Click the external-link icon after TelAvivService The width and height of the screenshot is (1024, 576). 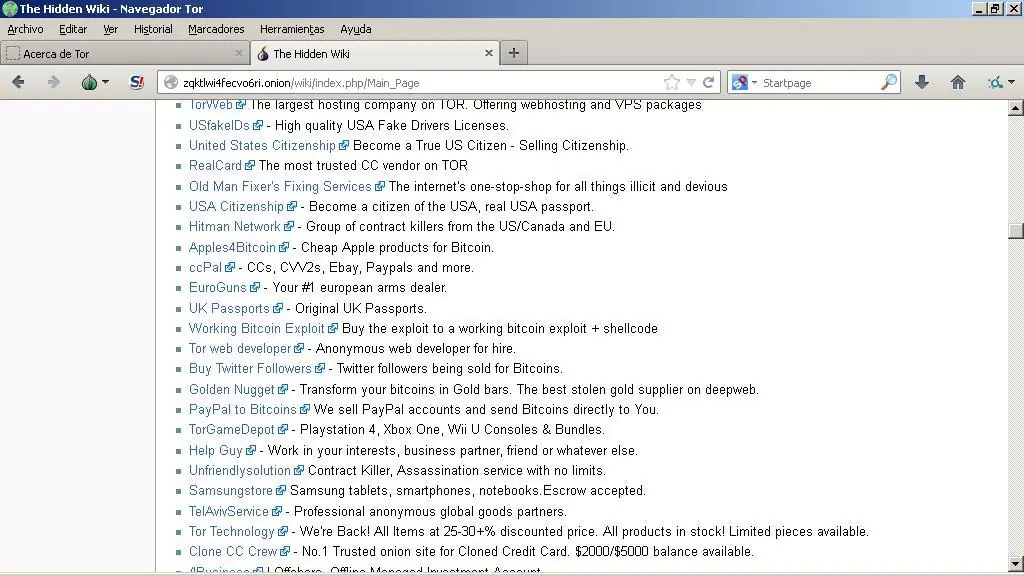(x=277, y=511)
